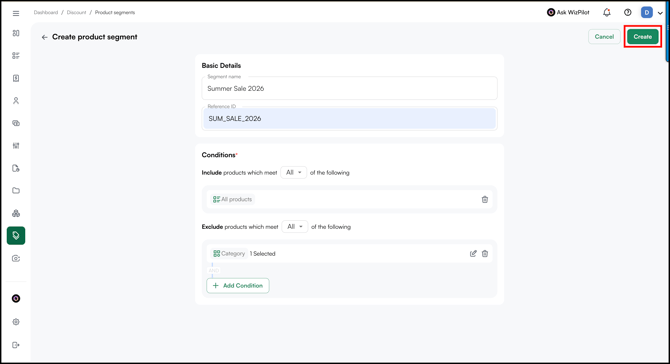The height and width of the screenshot is (364, 670).
Task: Open the WizPilot round icon in the sidebar
Action: [16, 298]
